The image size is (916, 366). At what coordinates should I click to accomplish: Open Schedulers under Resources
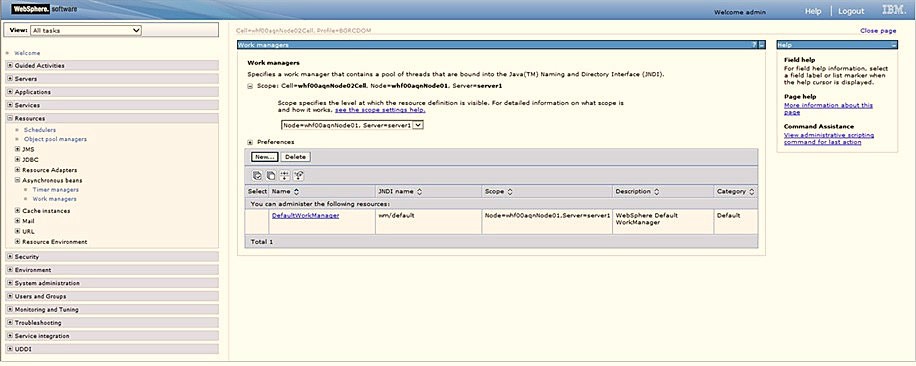tap(40, 130)
